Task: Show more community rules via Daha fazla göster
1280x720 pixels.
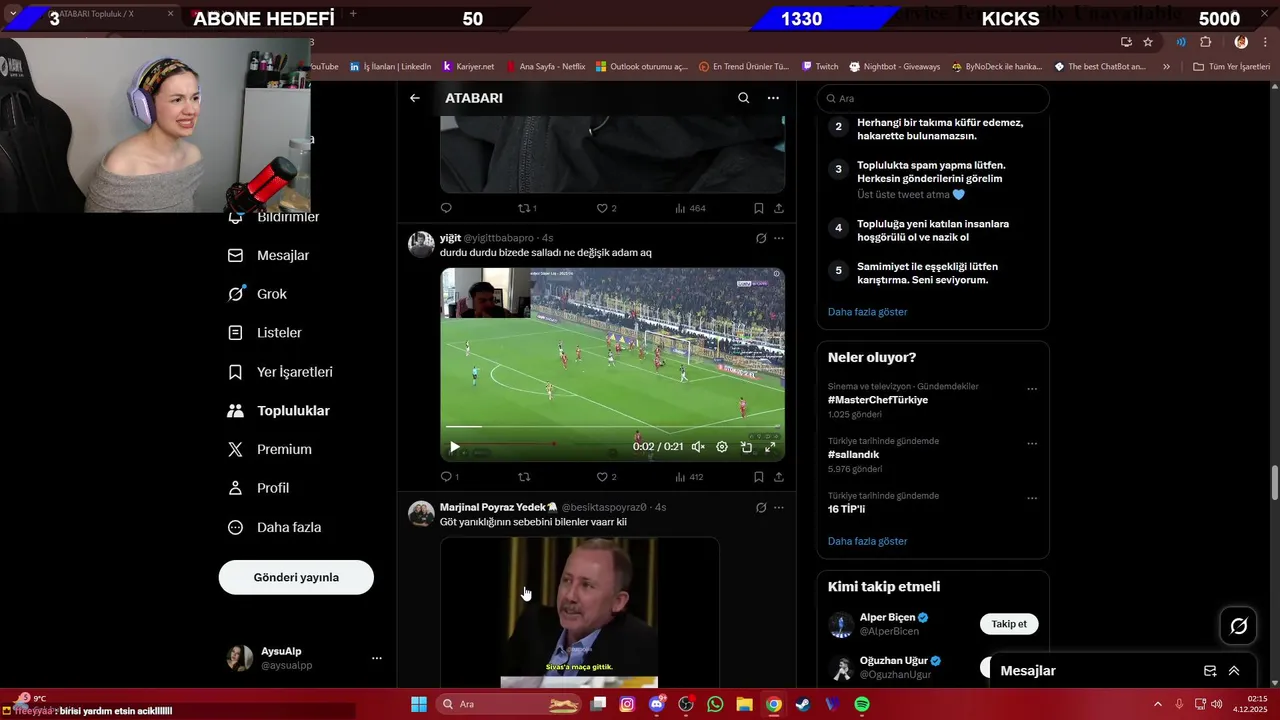Action: [x=867, y=312]
